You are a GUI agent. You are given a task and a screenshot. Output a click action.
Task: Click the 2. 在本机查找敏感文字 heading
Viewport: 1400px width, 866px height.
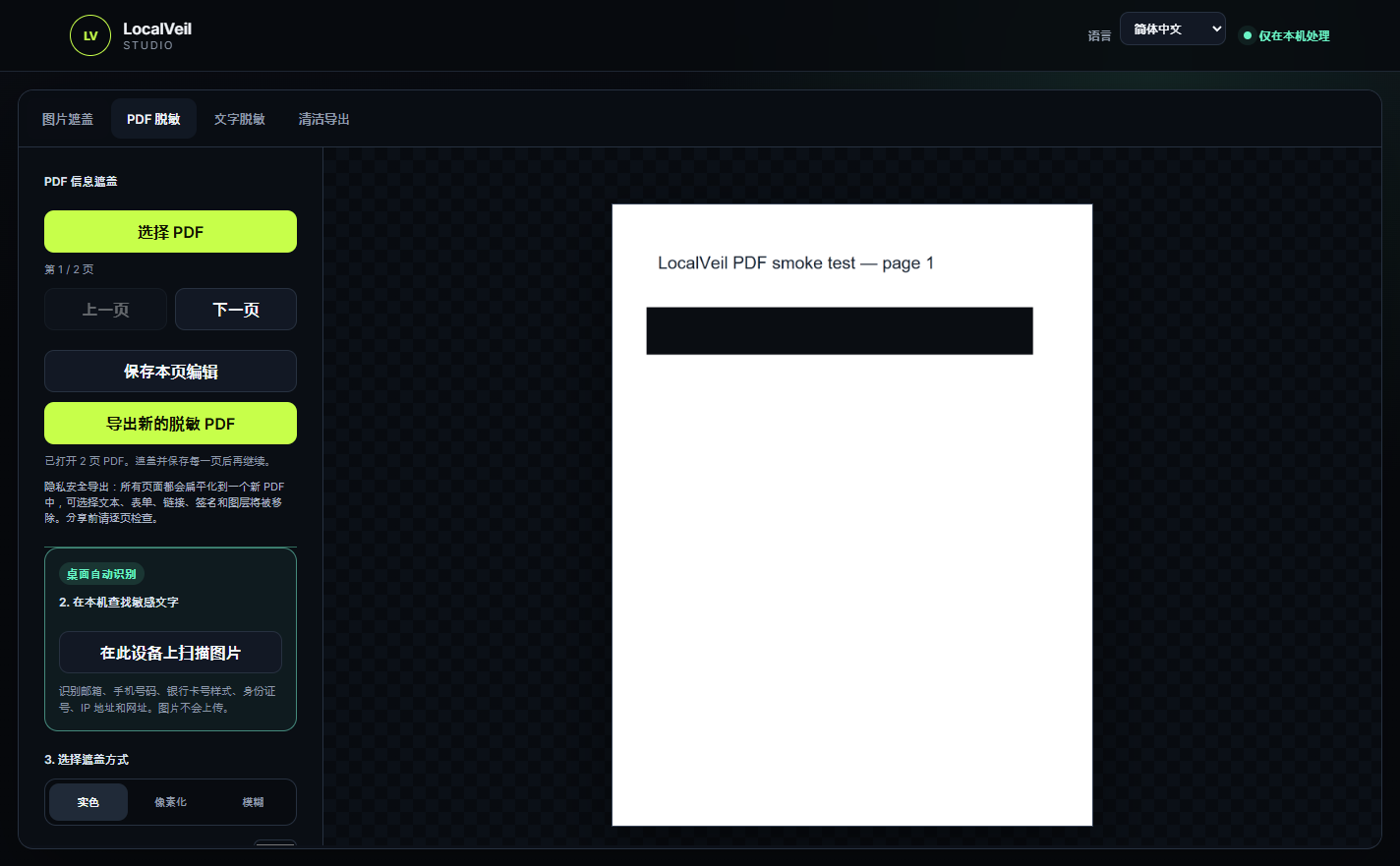[x=119, y=603]
